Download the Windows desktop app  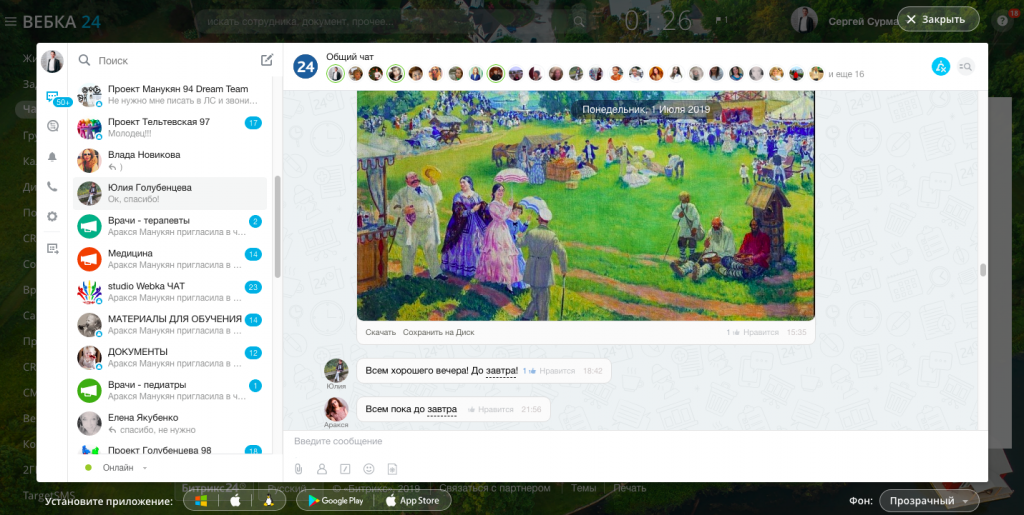point(201,501)
